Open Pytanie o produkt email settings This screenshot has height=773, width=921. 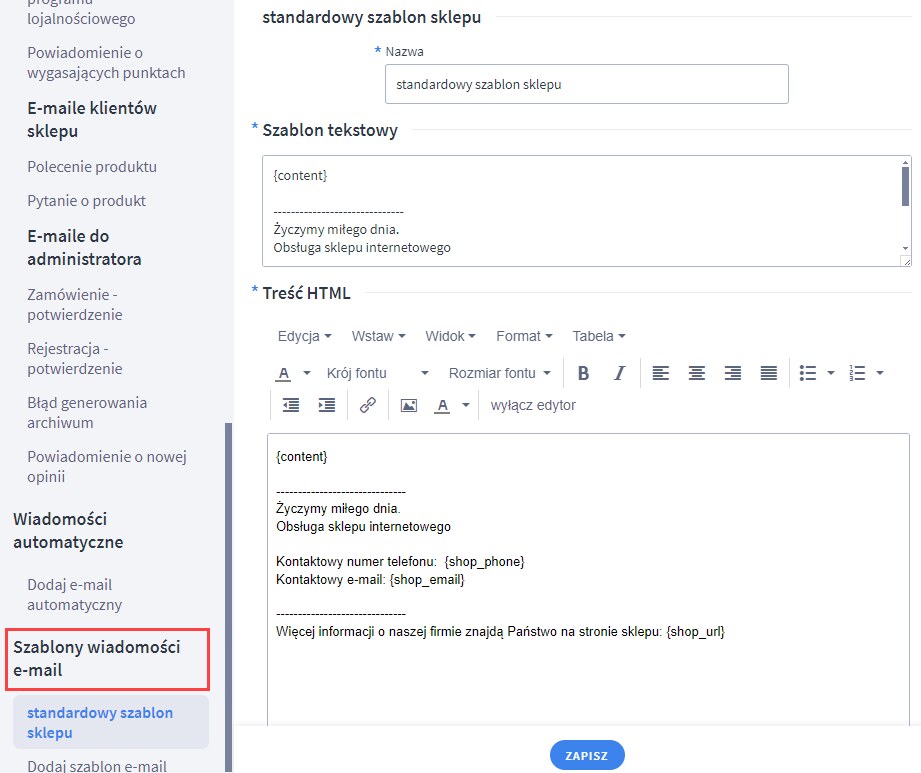click(x=86, y=201)
